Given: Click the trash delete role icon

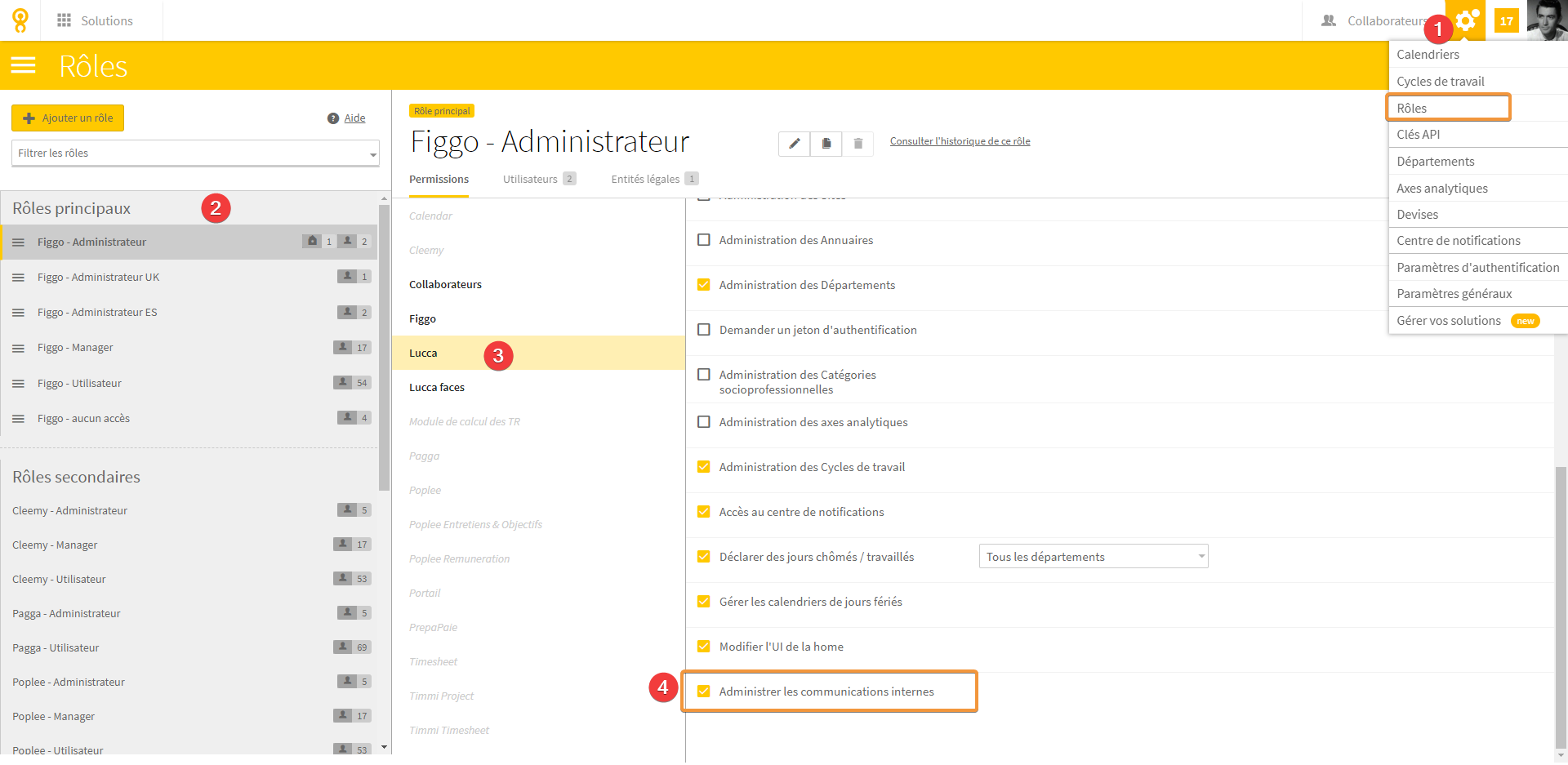Looking at the screenshot, I should (858, 144).
